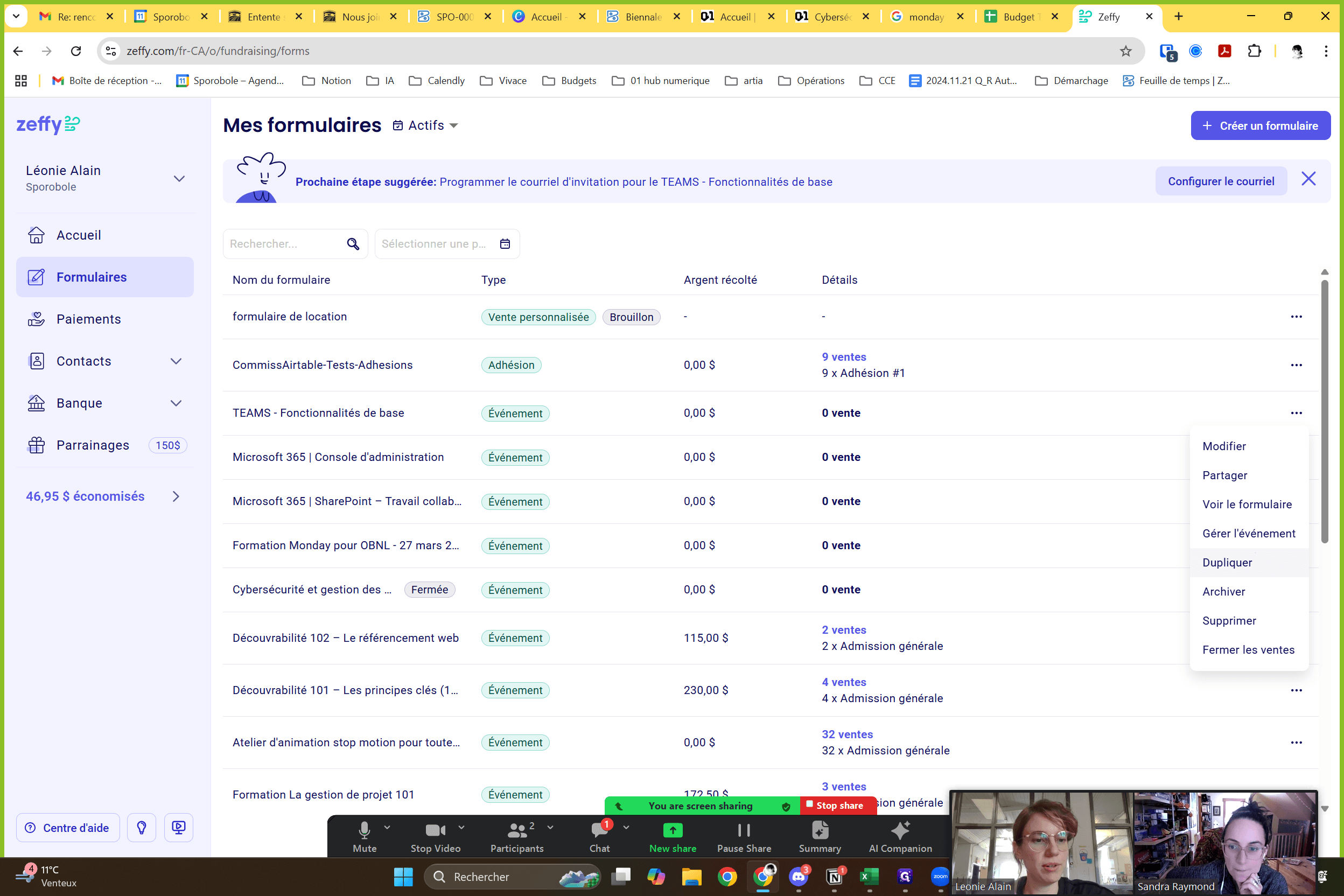Screen dimensions: 1344x896
Task: Open the date picker calendar icon
Action: coord(505,244)
